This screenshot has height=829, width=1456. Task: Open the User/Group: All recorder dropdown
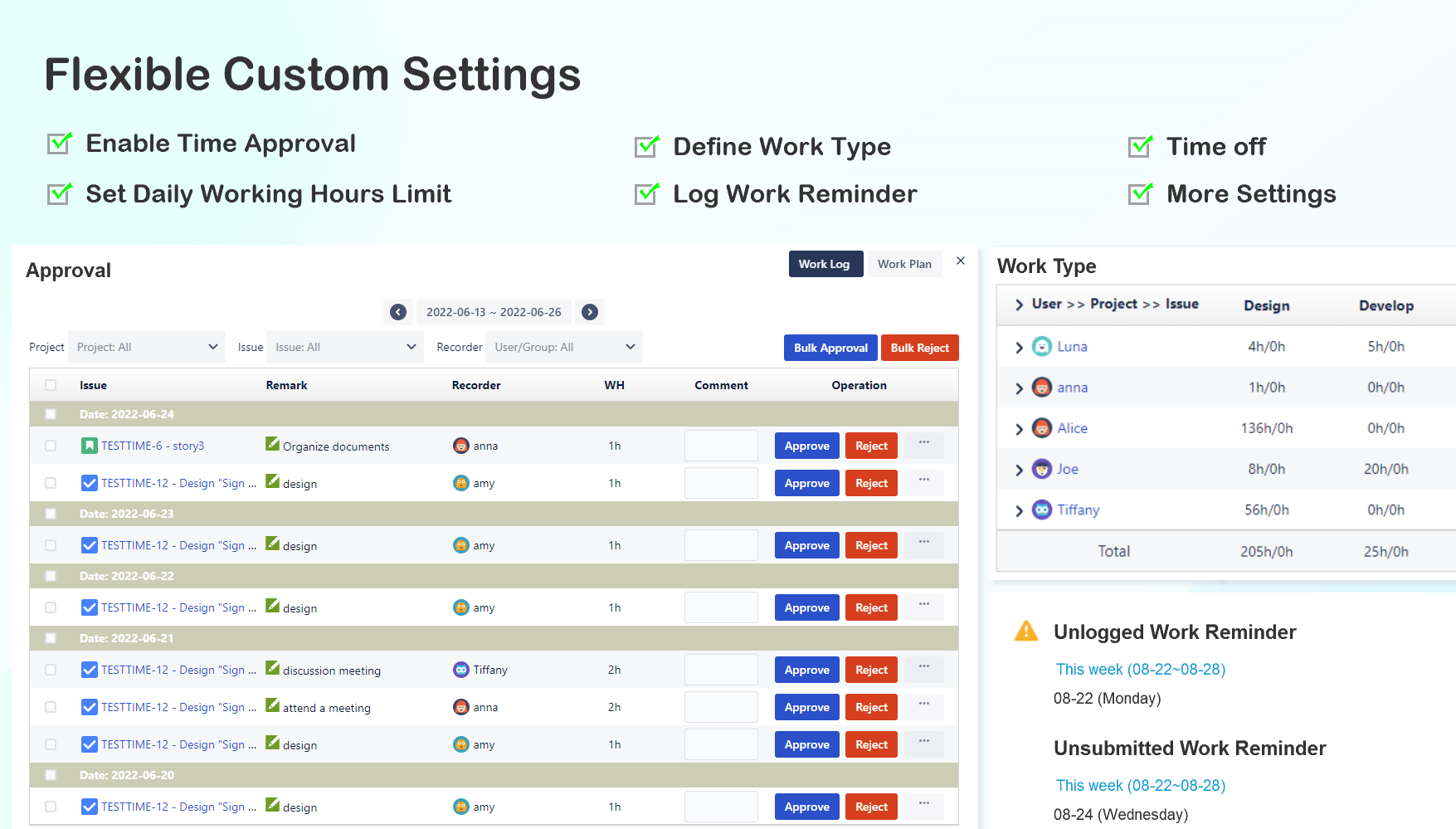564,347
